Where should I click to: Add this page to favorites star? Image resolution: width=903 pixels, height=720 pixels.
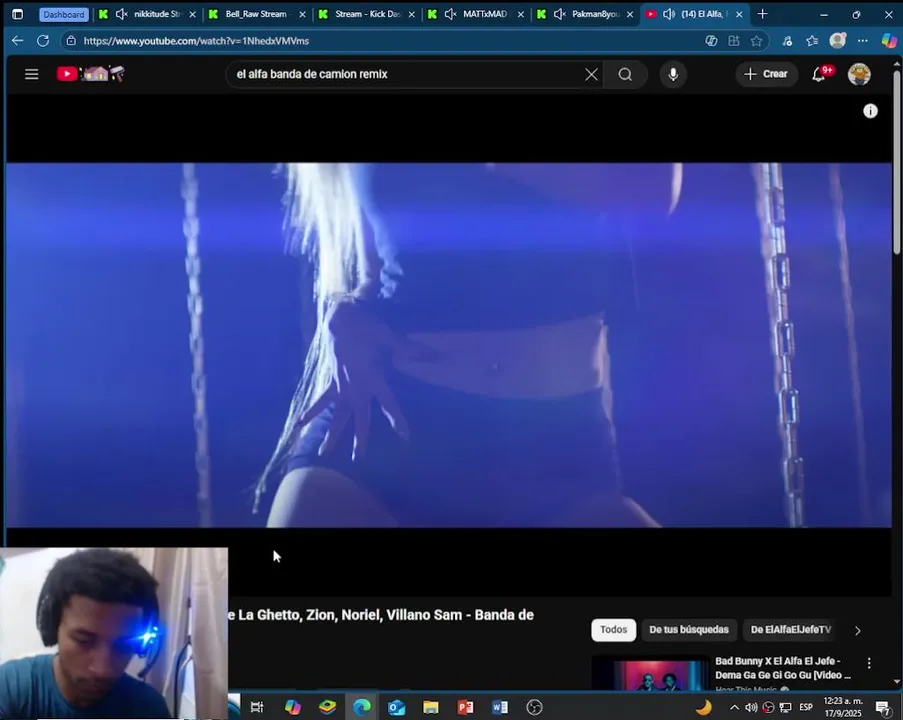click(756, 41)
